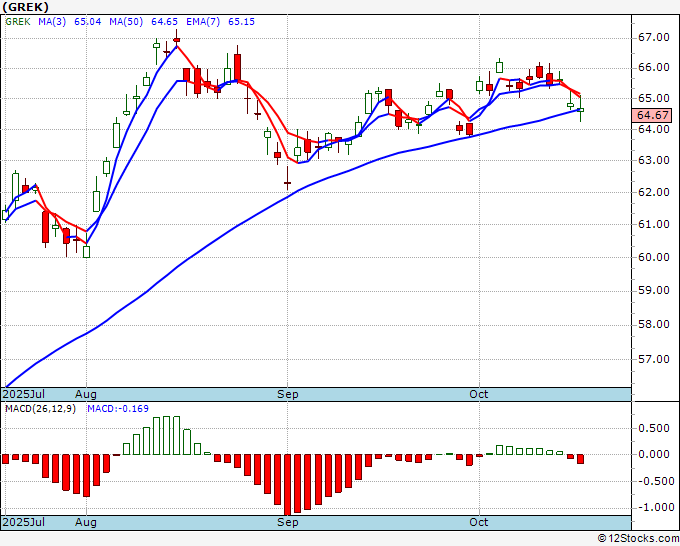680x546 pixels.
Task: Click the MA(50) indicator label
Action: (126, 22)
